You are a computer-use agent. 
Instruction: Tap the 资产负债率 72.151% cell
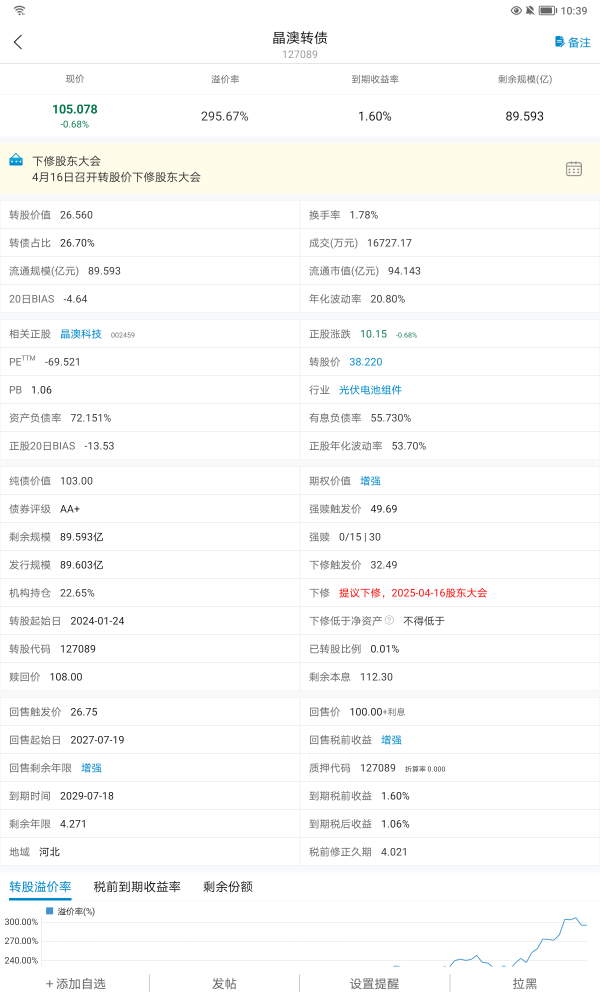click(150, 418)
